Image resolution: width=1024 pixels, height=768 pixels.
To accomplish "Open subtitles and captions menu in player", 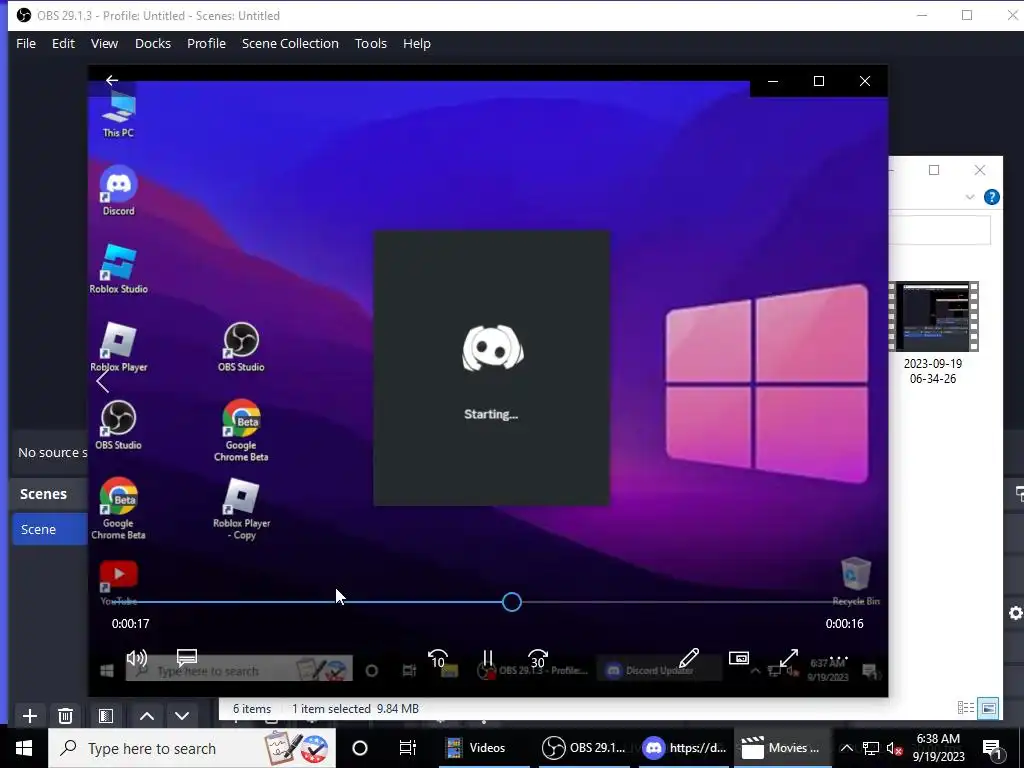I will point(187,657).
